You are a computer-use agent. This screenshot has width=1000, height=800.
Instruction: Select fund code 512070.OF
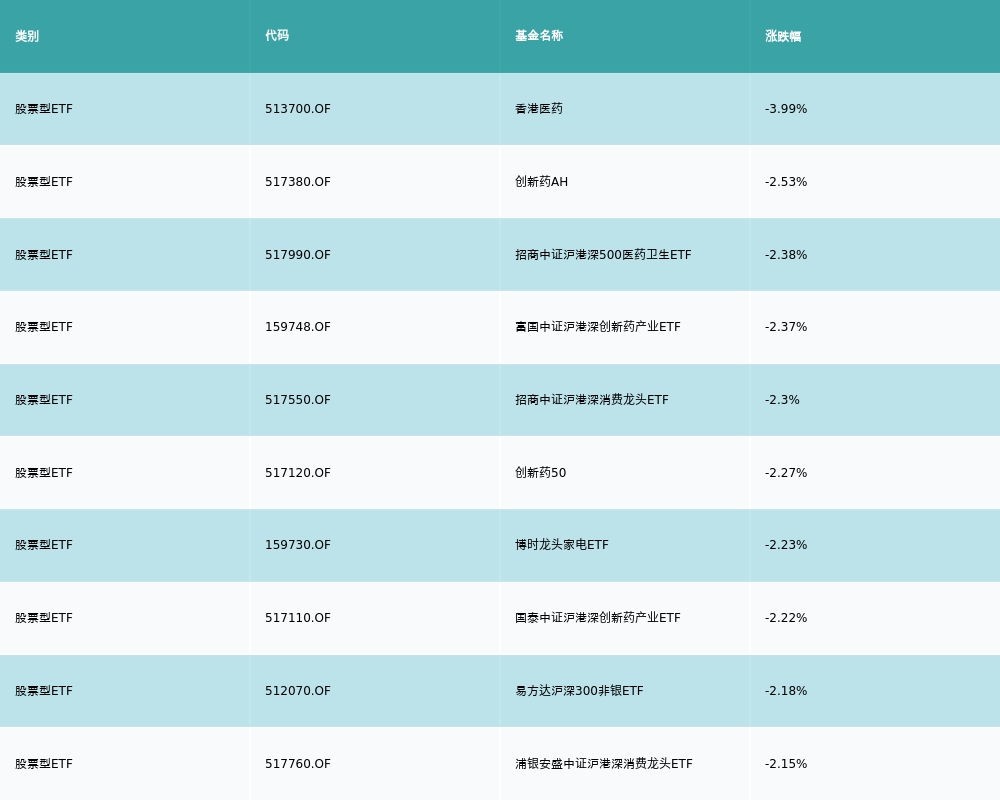click(297, 691)
